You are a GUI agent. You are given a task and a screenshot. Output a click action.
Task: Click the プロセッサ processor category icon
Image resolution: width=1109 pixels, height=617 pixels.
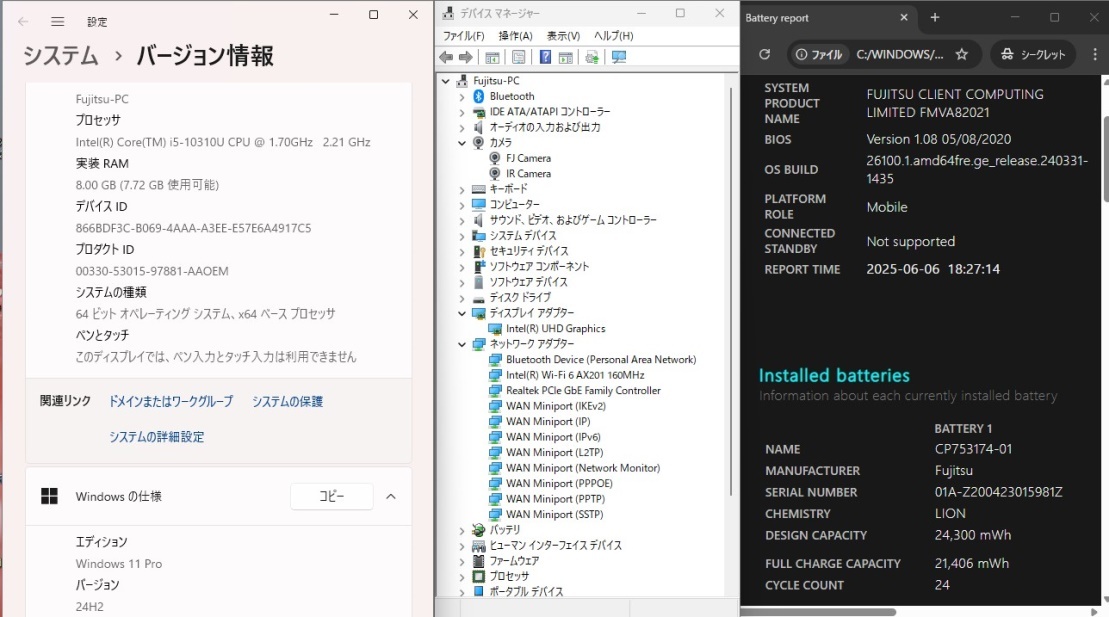click(x=478, y=576)
